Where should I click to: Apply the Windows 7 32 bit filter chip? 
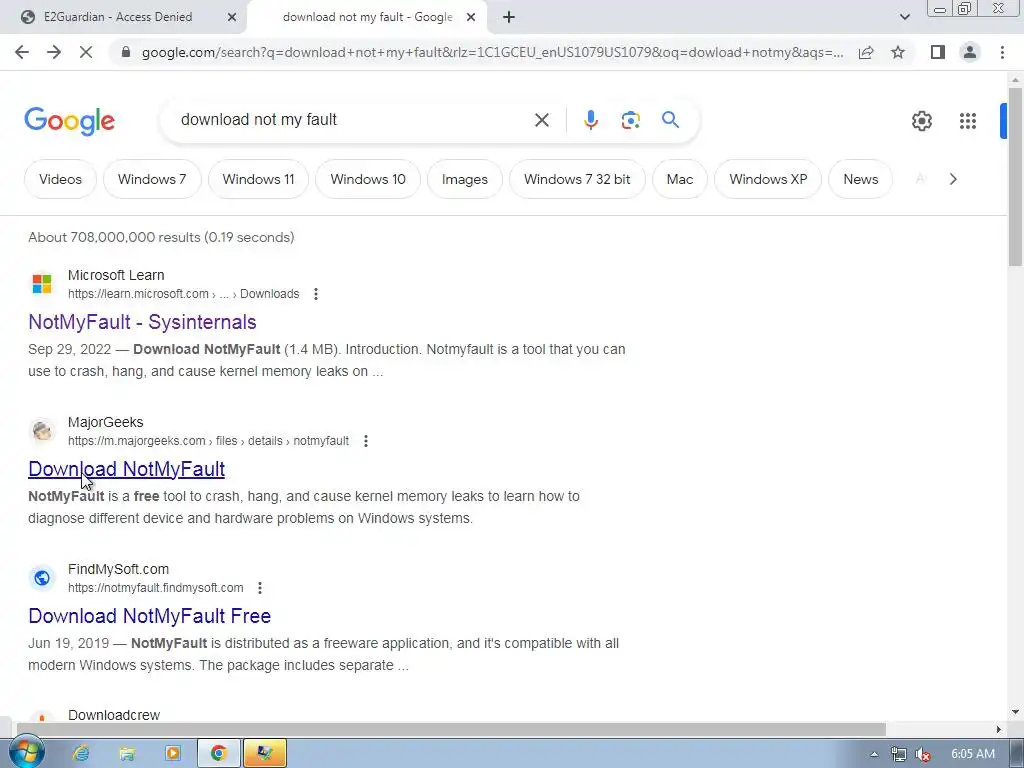point(577,179)
